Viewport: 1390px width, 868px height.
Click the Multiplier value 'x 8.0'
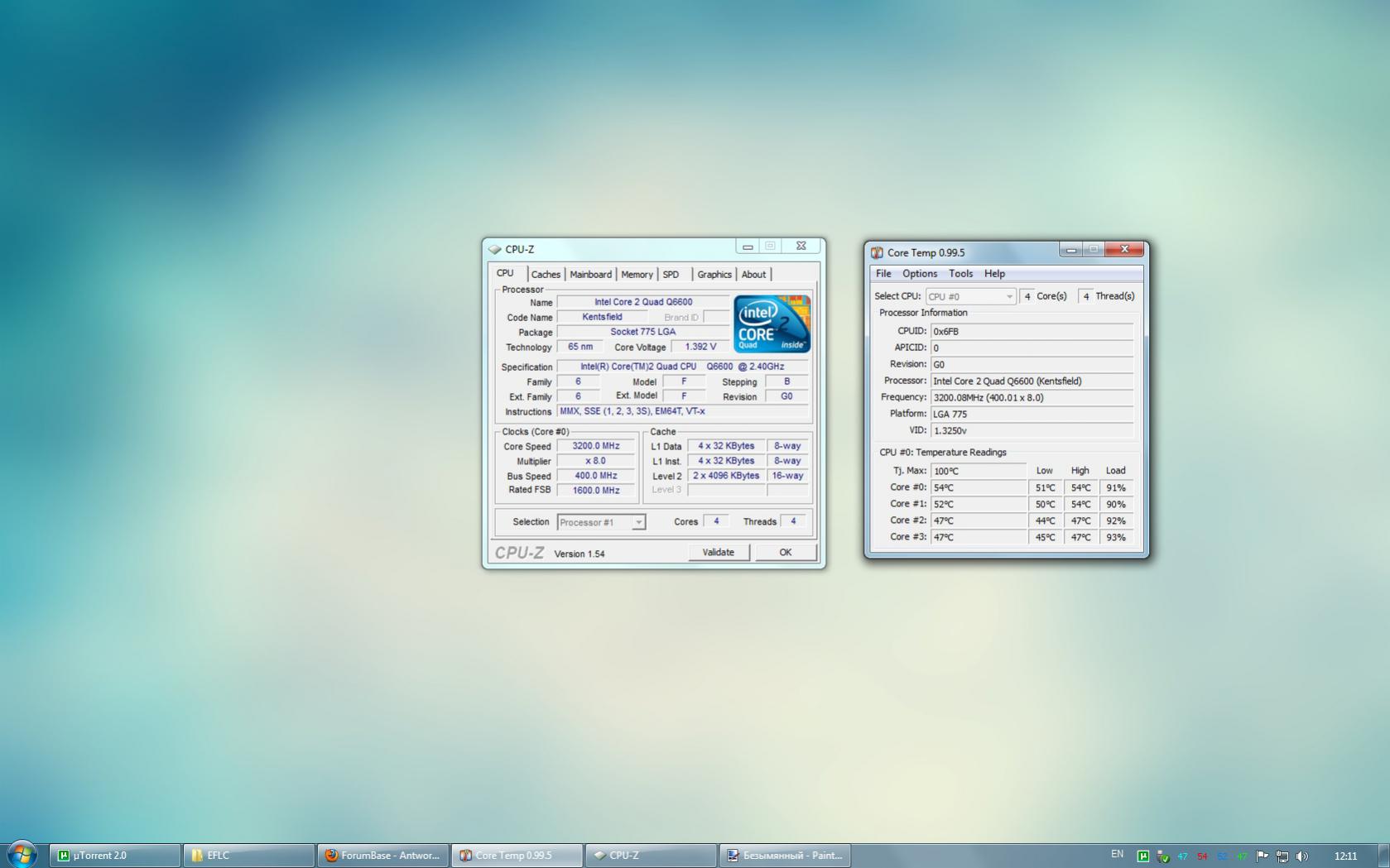point(595,461)
